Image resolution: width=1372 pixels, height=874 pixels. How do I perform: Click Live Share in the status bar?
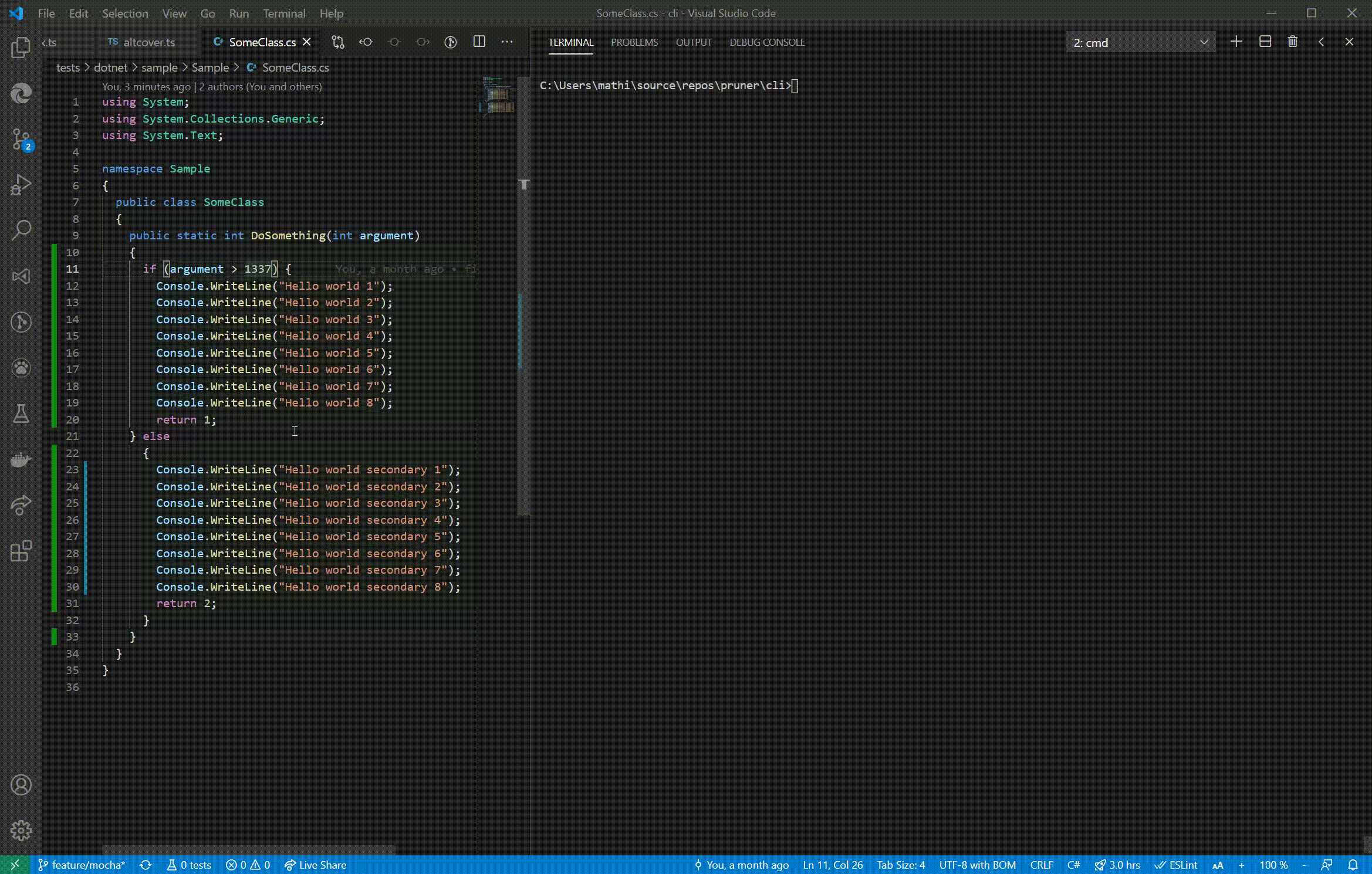point(316,865)
